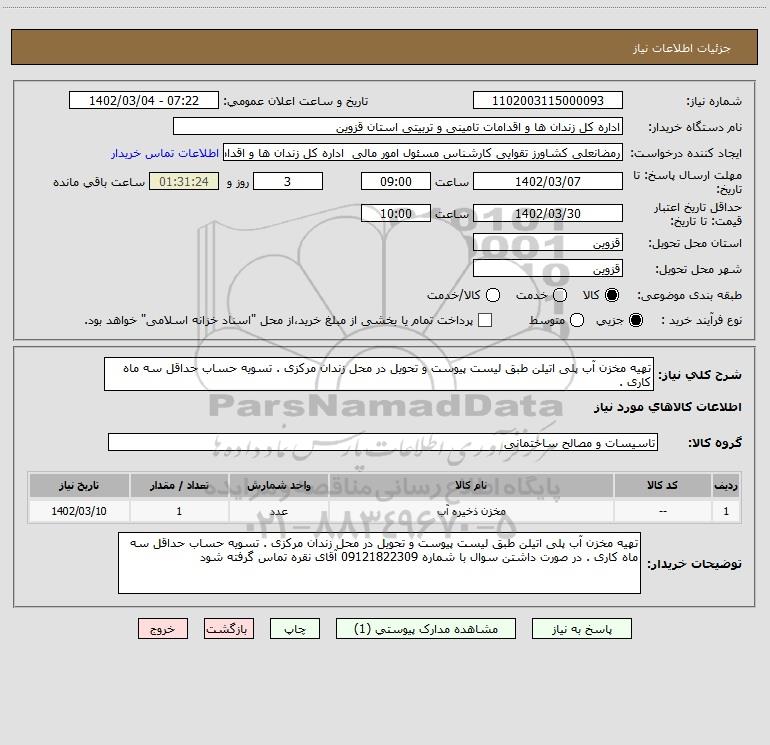This screenshot has height=745, width=770.
Task: Click the پاسخ به نیاز button
Action: (x=581, y=629)
